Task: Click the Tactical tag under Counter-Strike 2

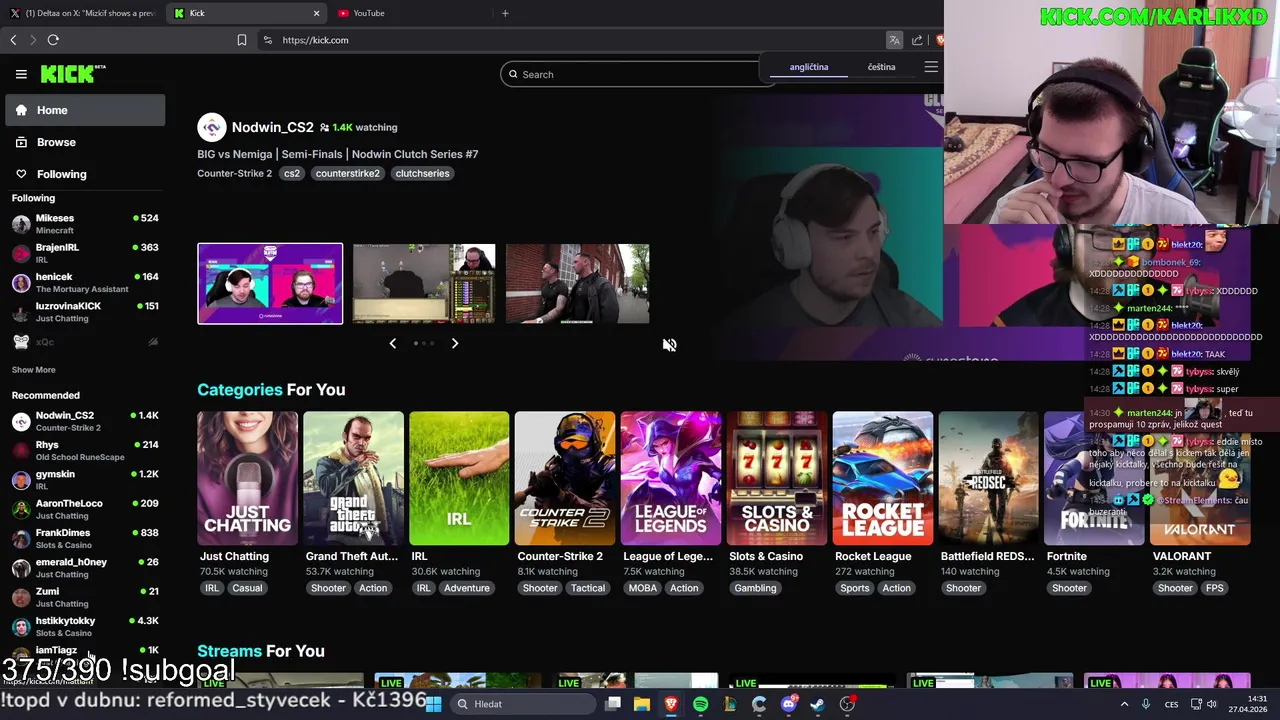Action: (x=588, y=588)
